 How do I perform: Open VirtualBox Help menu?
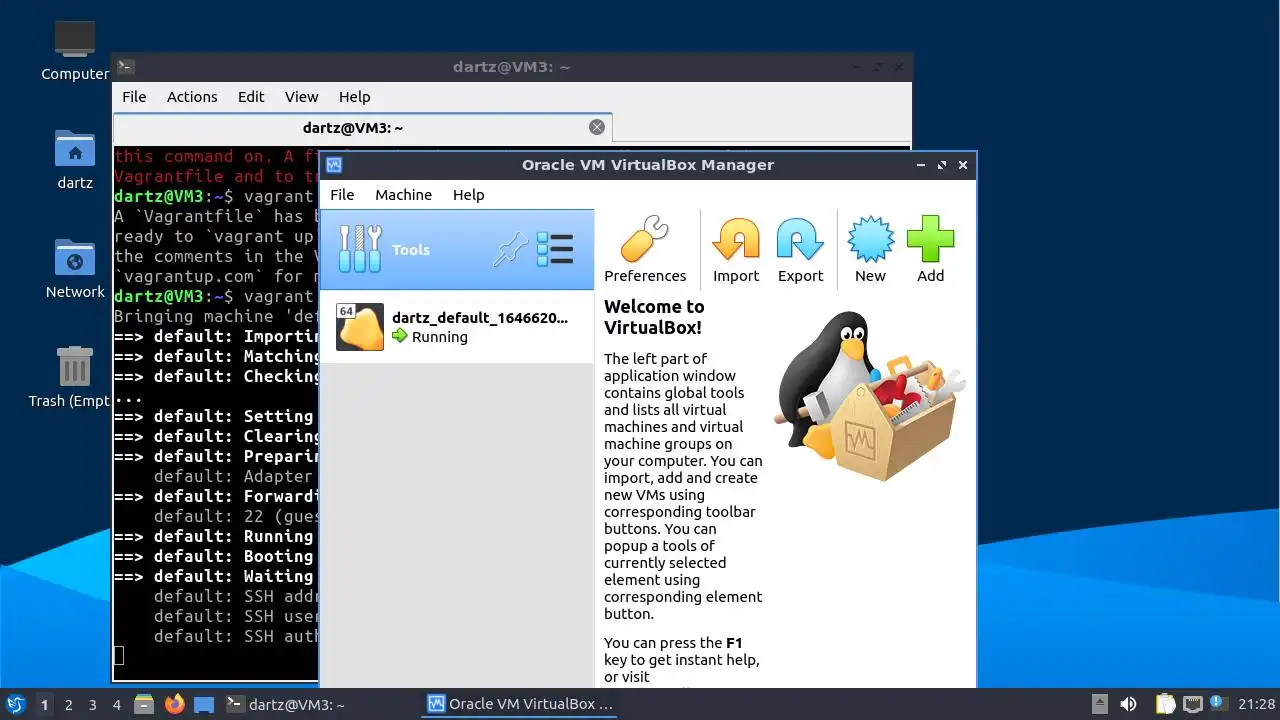tap(468, 195)
